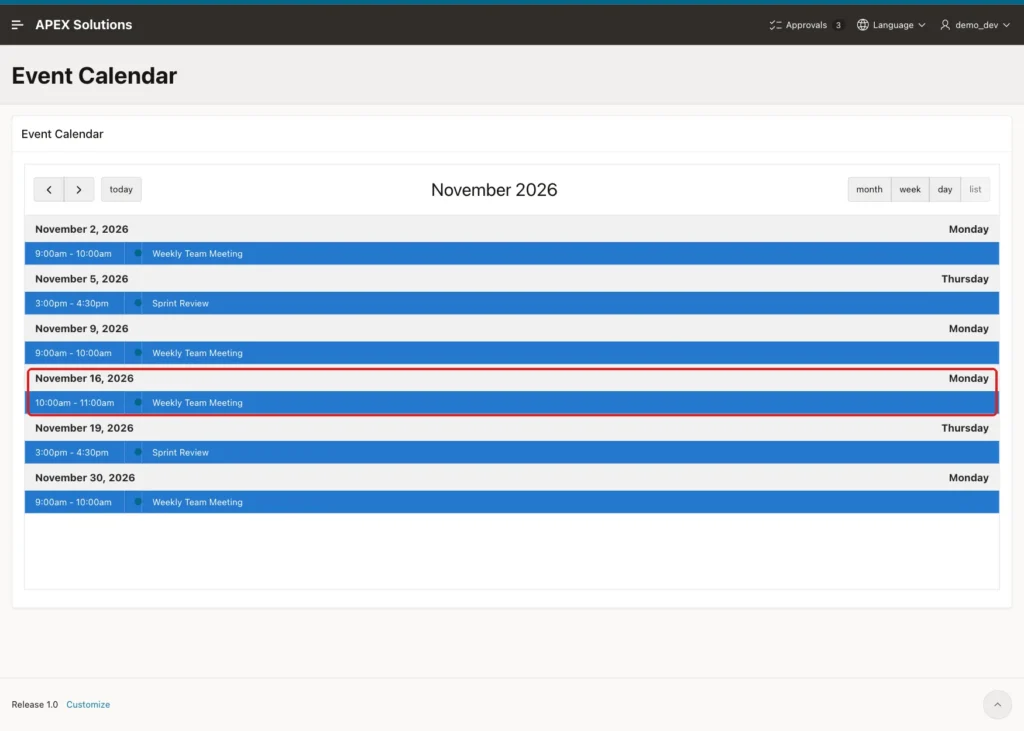Switch to week view

[x=910, y=189]
